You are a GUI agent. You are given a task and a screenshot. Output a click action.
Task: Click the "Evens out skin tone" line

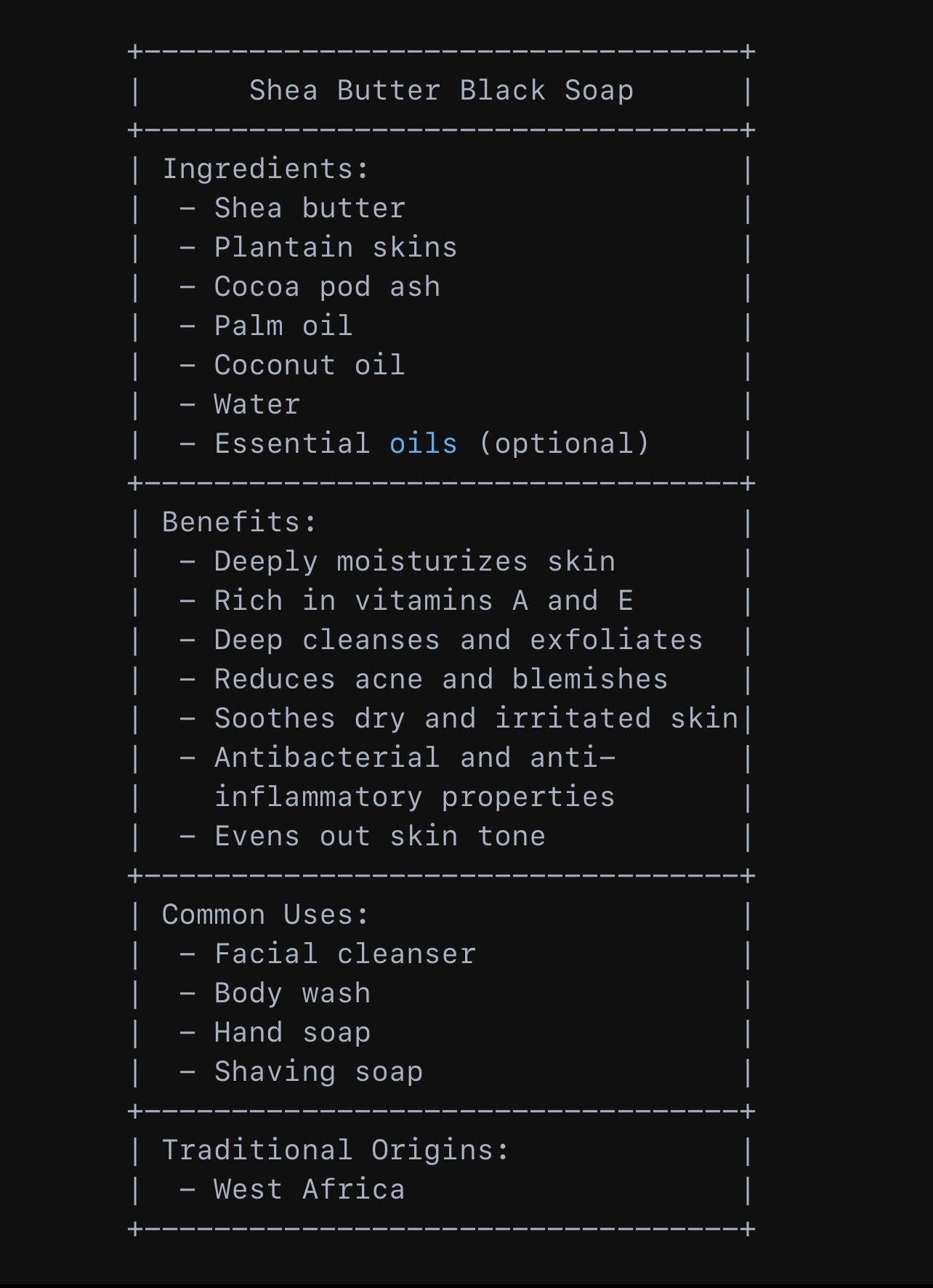point(379,837)
